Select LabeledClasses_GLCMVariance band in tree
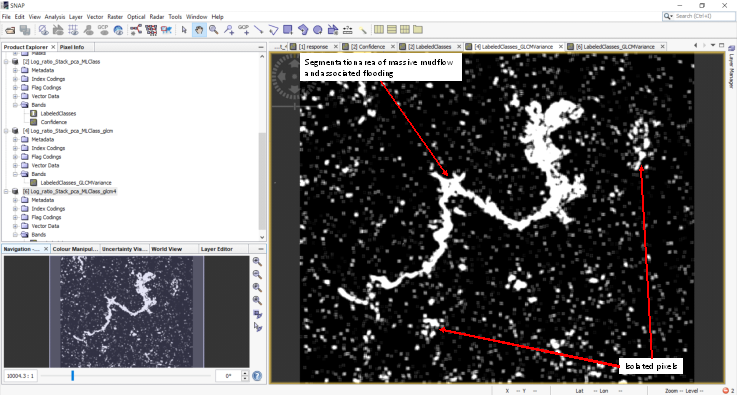This screenshot has width=737, height=395. pos(76,183)
